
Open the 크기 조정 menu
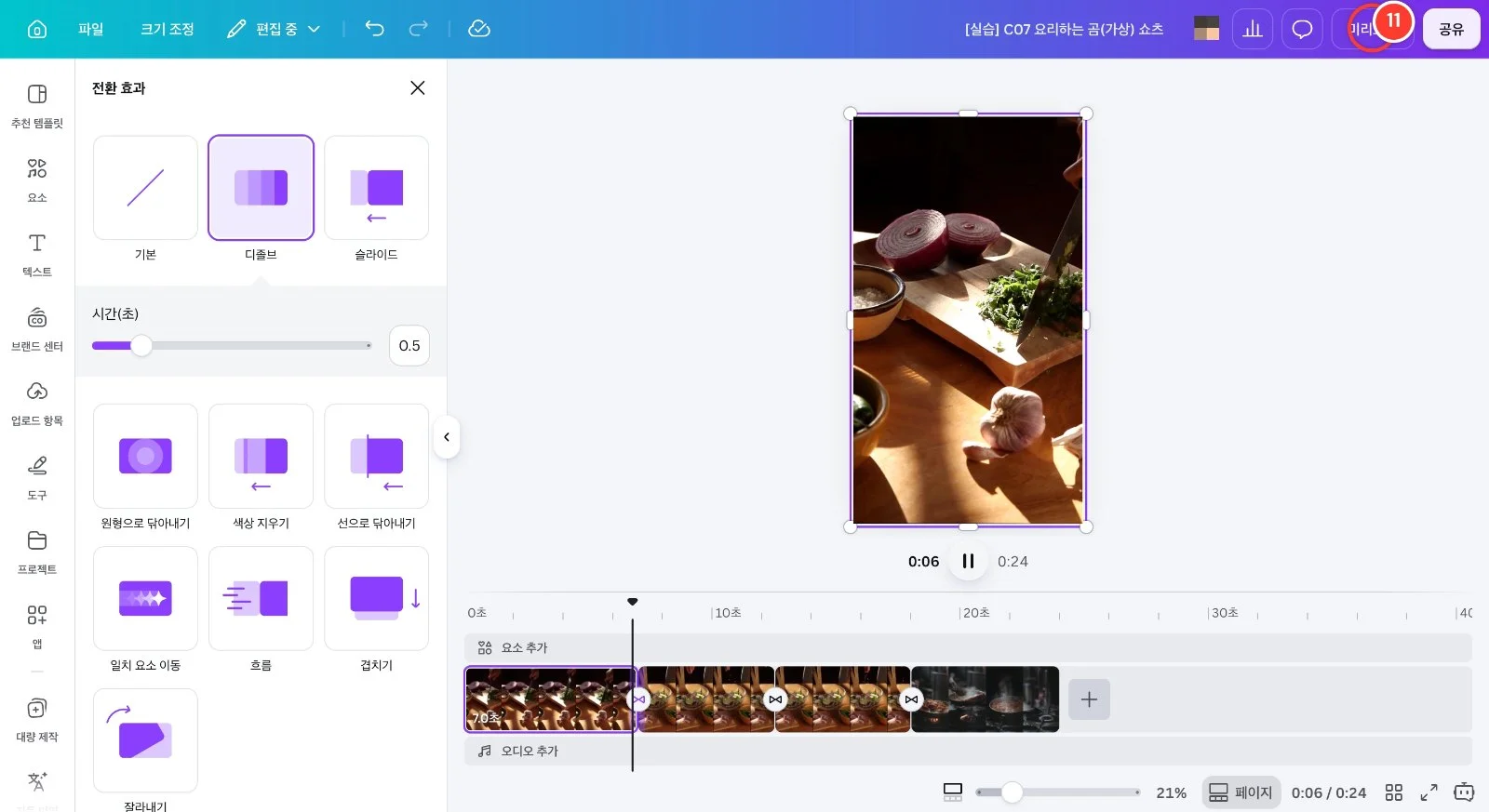168,29
